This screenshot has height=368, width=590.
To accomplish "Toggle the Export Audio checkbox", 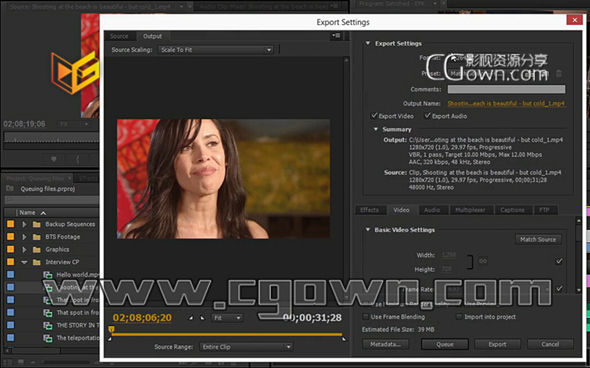I will tap(427, 116).
